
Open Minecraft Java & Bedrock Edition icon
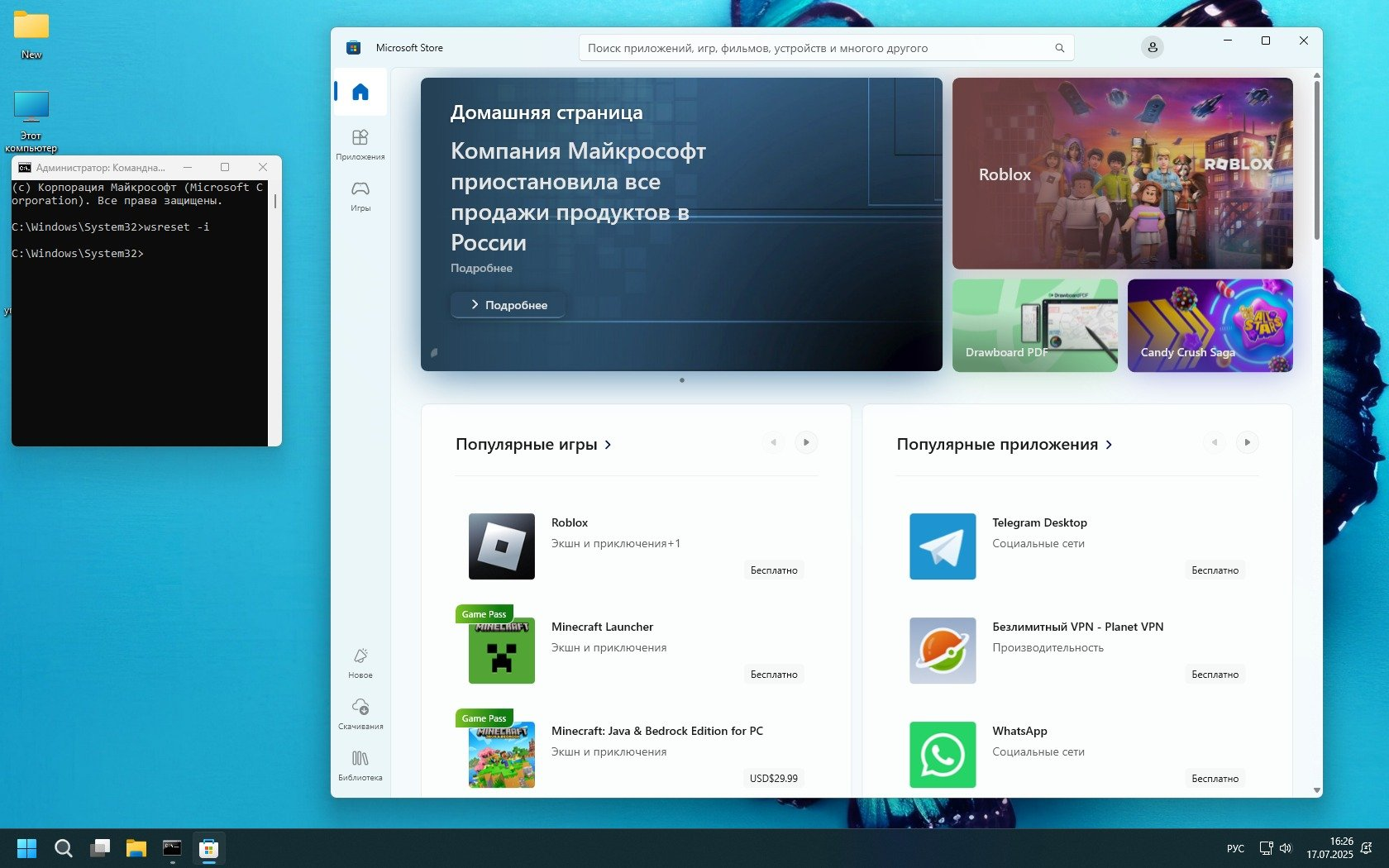[502, 755]
